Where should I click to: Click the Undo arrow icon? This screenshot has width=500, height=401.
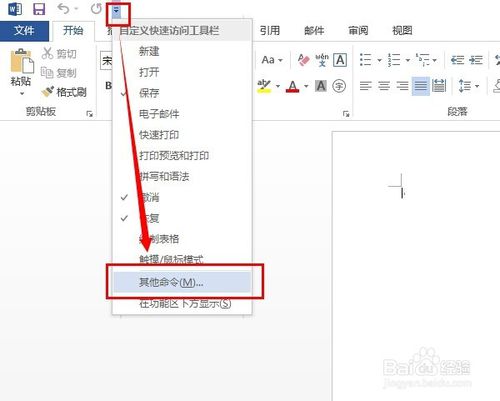tap(63, 9)
